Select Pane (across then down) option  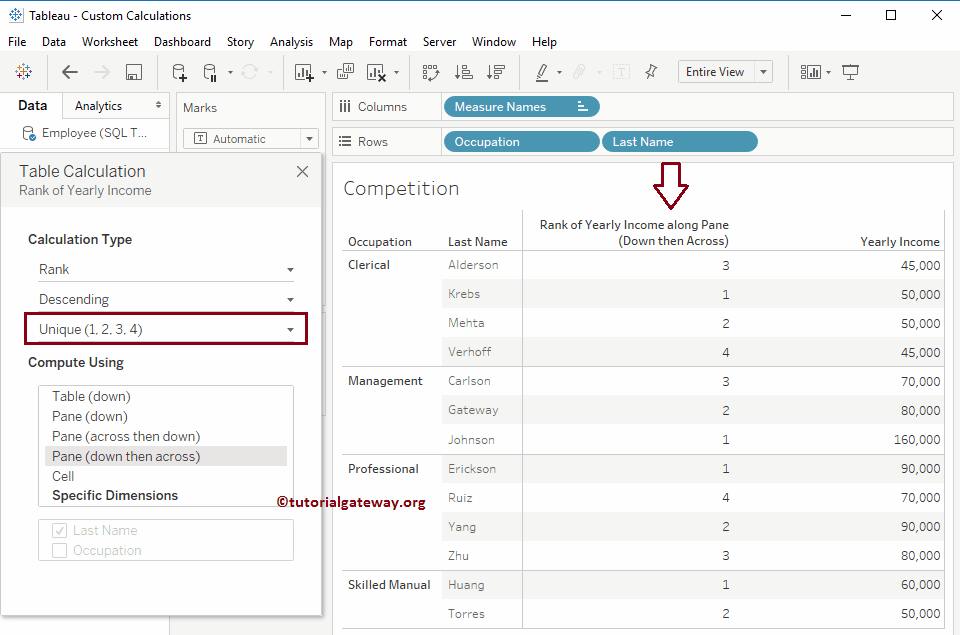126,436
